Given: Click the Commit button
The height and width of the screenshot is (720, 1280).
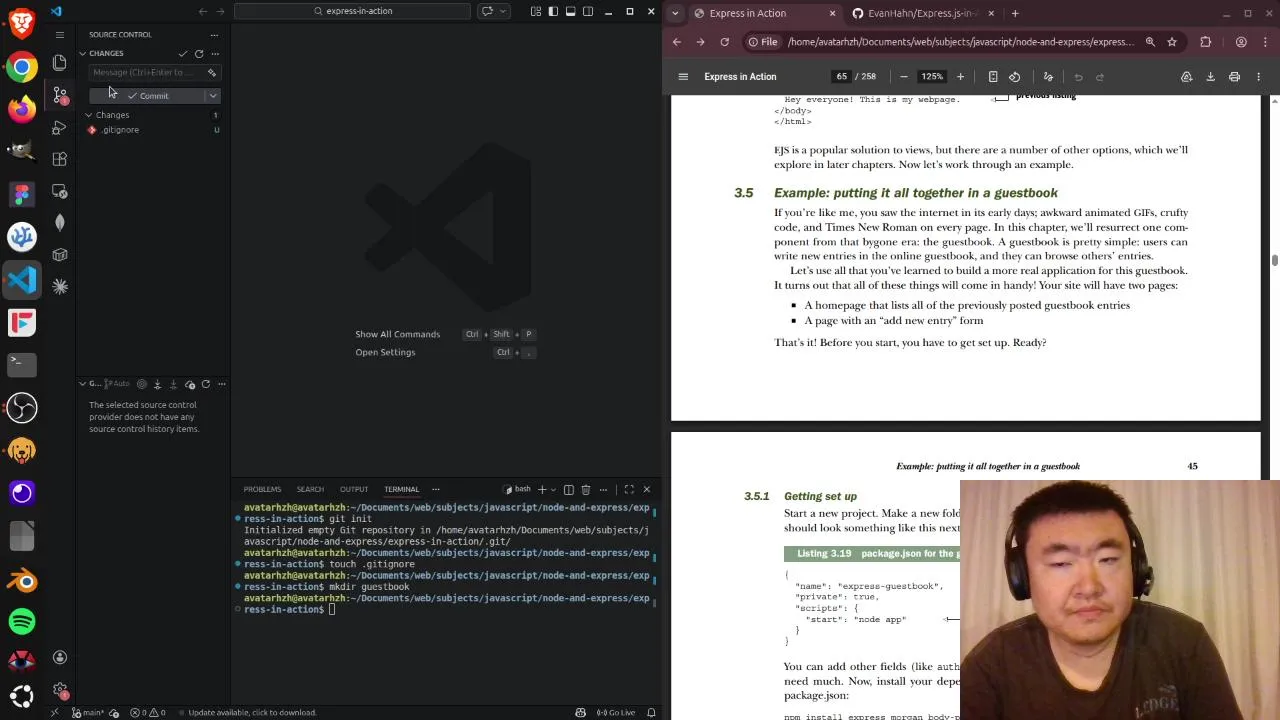Looking at the screenshot, I should point(147,96).
